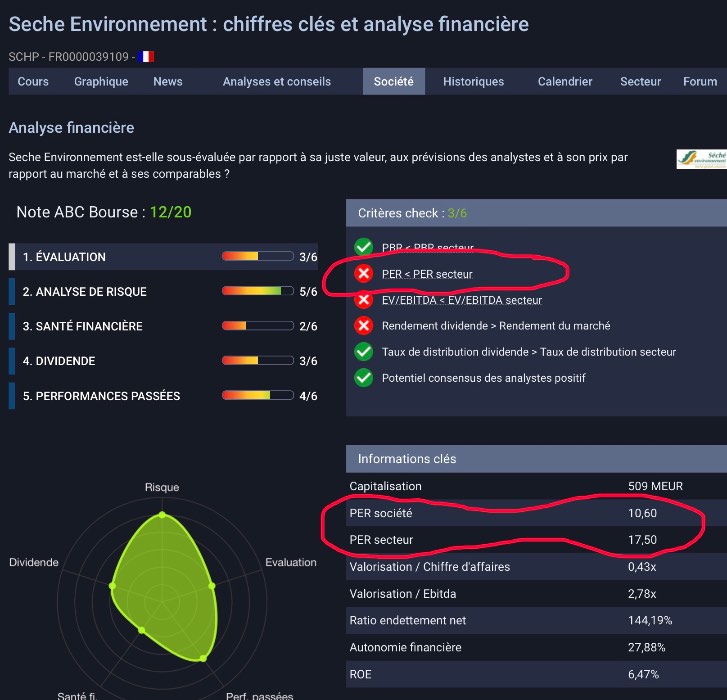Screen dimensions: 727x700
Task: Click Taux de distribution dividende criterion text
Action: click(x=529, y=352)
